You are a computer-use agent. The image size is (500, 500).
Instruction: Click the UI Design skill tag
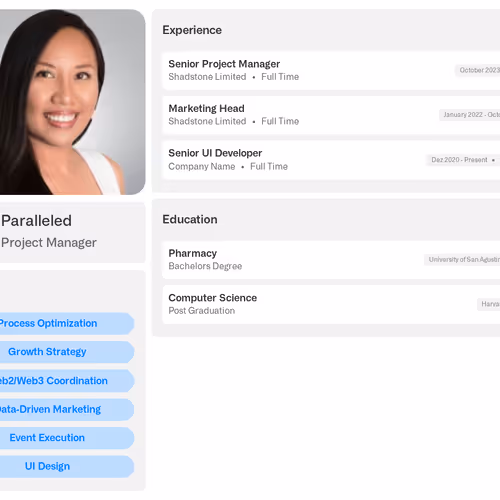[67, 467]
